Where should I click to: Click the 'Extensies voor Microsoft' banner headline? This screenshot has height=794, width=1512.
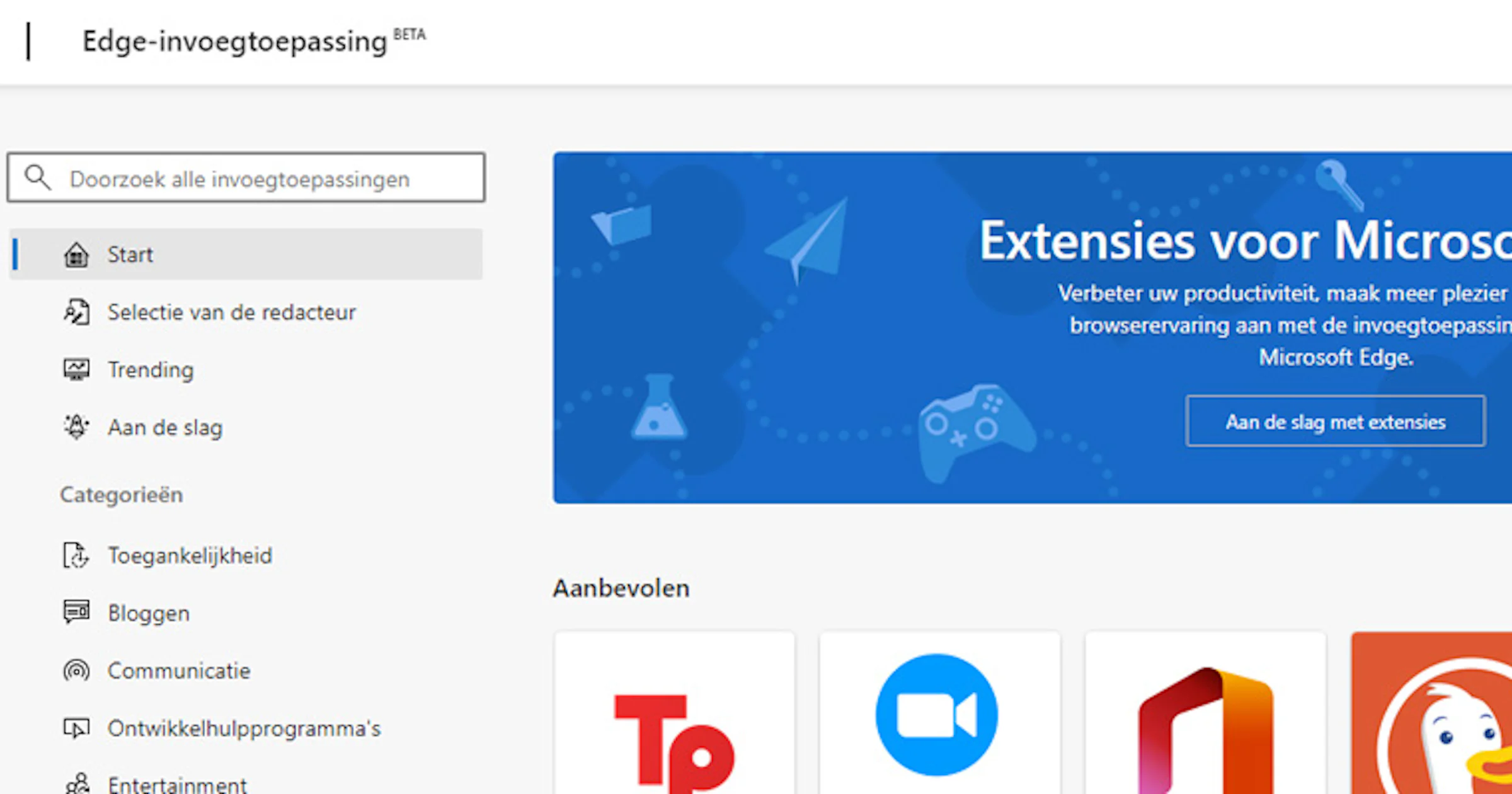click(x=1246, y=241)
